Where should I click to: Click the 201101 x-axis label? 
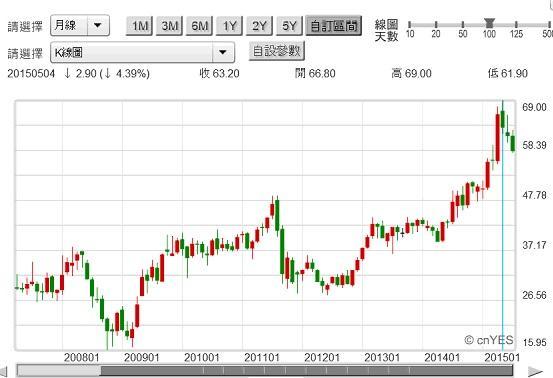[x=262, y=358]
